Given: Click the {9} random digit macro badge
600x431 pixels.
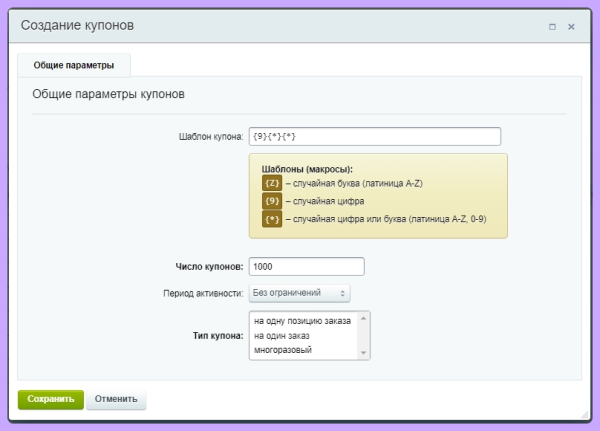Looking at the screenshot, I should (x=272, y=201).
